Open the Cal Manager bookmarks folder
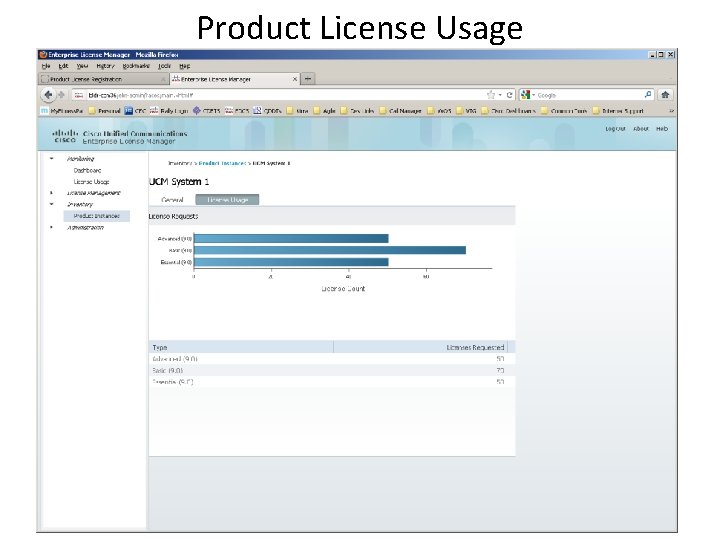Viewport: 720px width, 540px height. point(400,111)
